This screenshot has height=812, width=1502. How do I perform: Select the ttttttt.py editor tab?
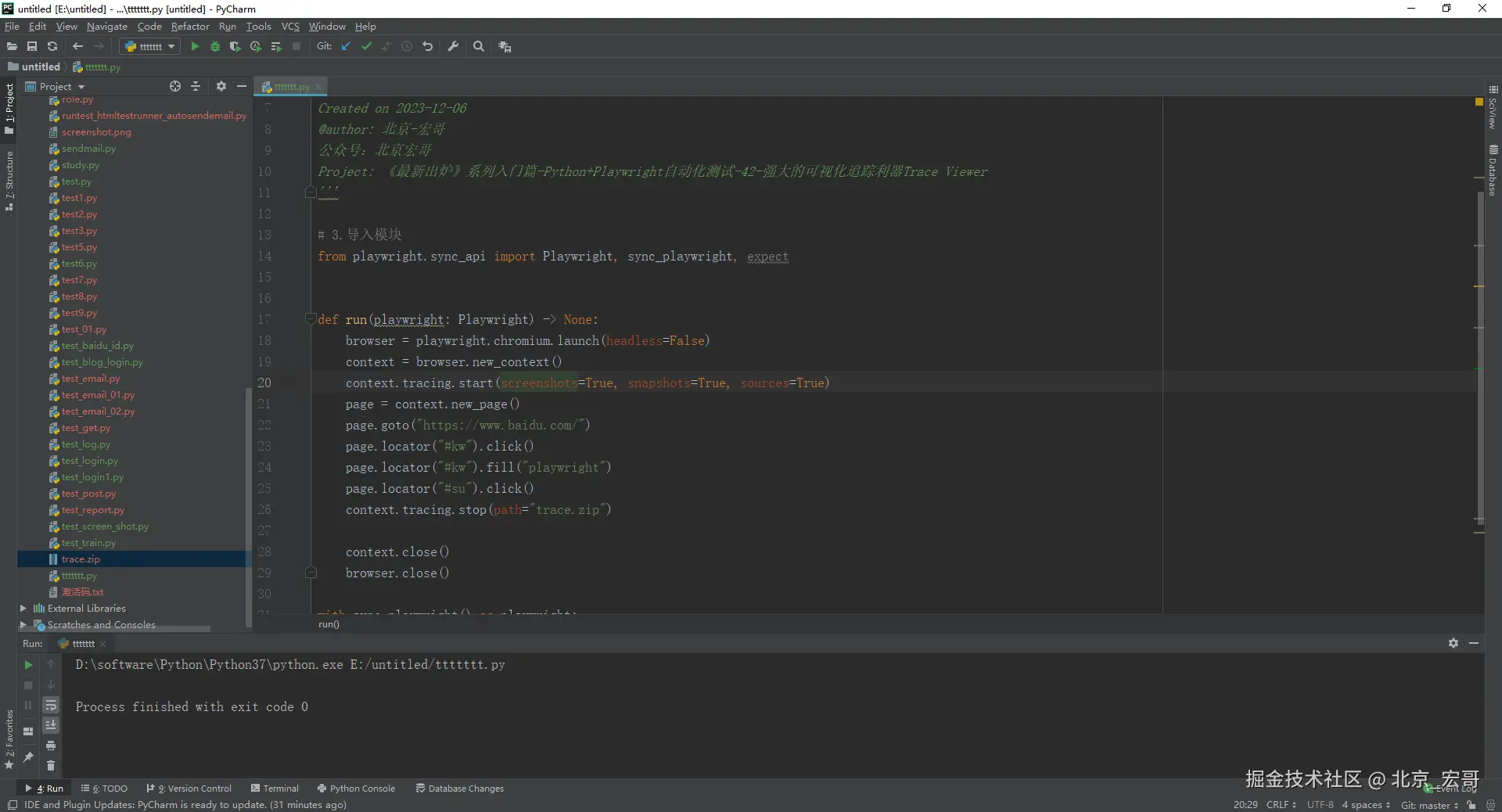click(x=292, y=87)
